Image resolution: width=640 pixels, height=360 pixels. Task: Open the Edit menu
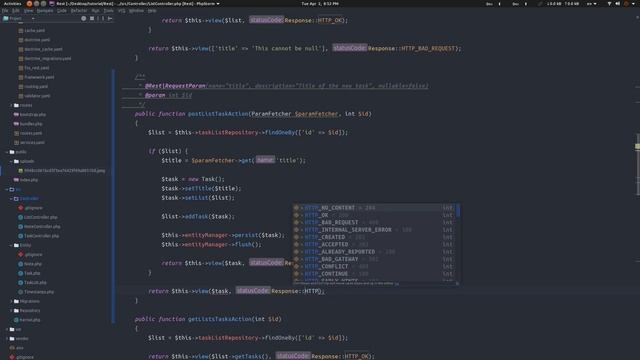click(16, 11)
